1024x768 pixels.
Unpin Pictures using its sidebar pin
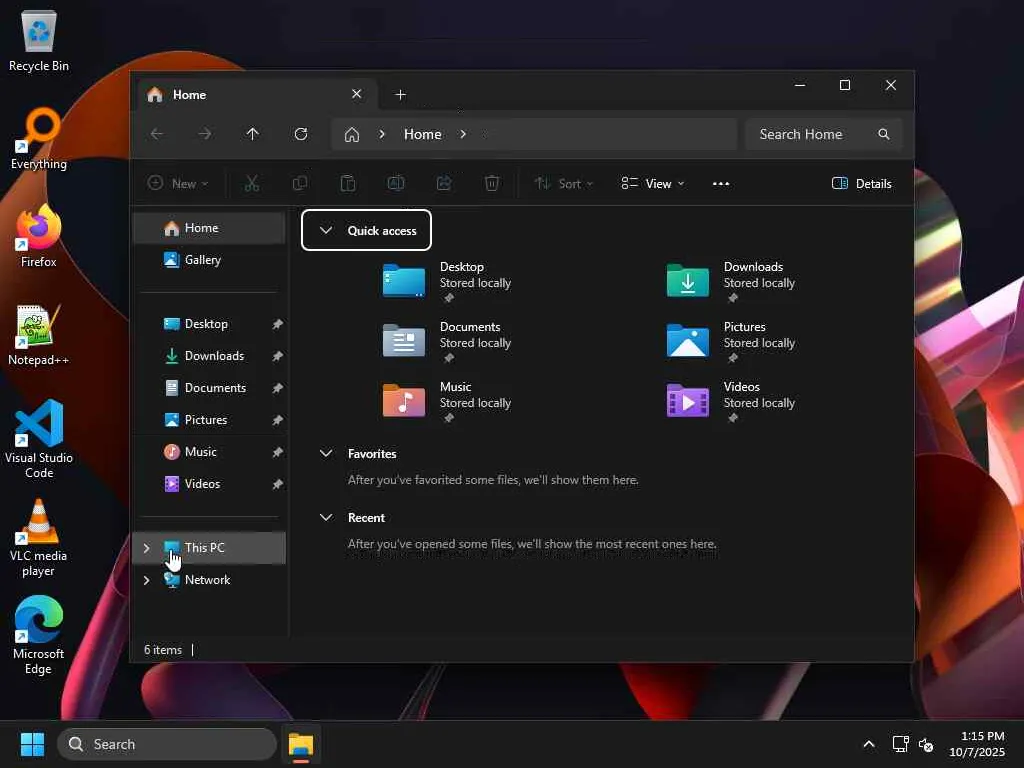pyautogui.click(x=278, y=420)
